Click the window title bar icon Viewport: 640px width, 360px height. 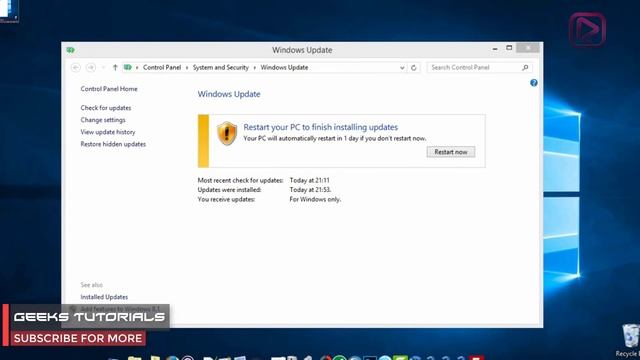point(71,50)
